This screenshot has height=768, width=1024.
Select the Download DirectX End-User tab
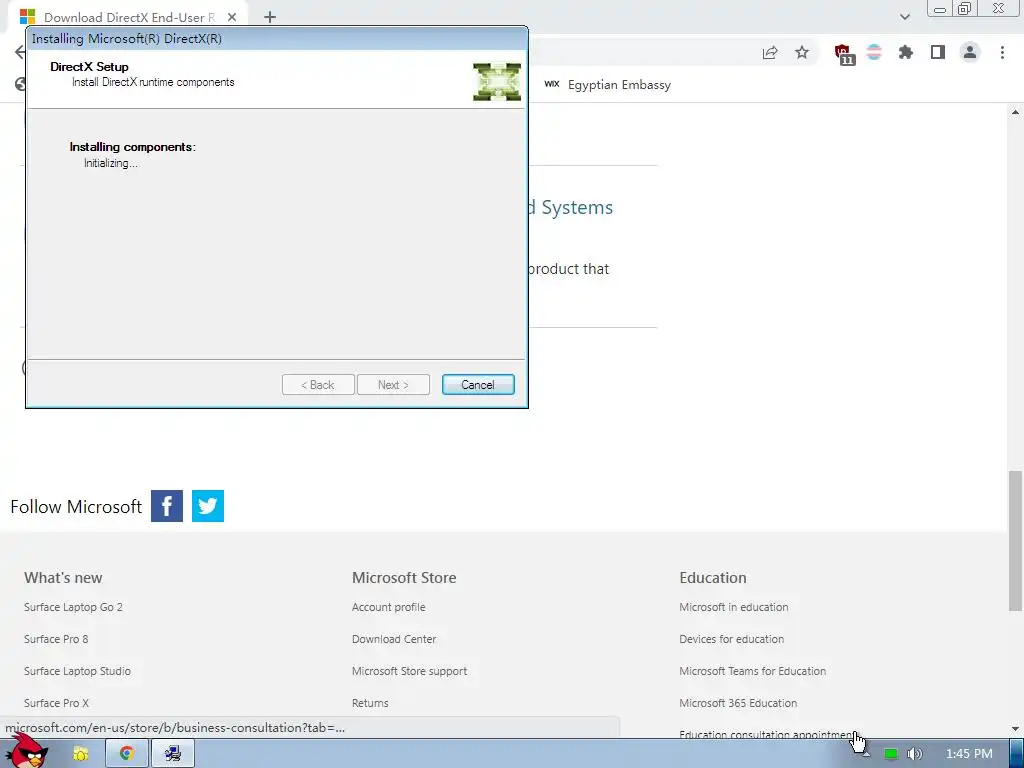129,17
